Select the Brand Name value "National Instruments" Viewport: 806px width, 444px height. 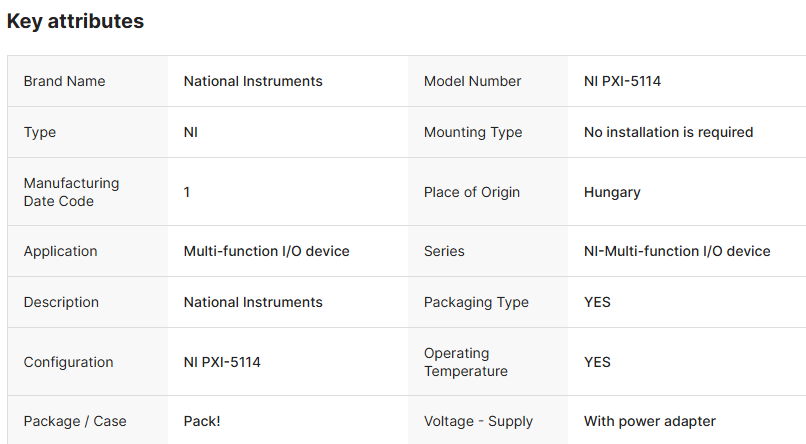tap(253, 81)
